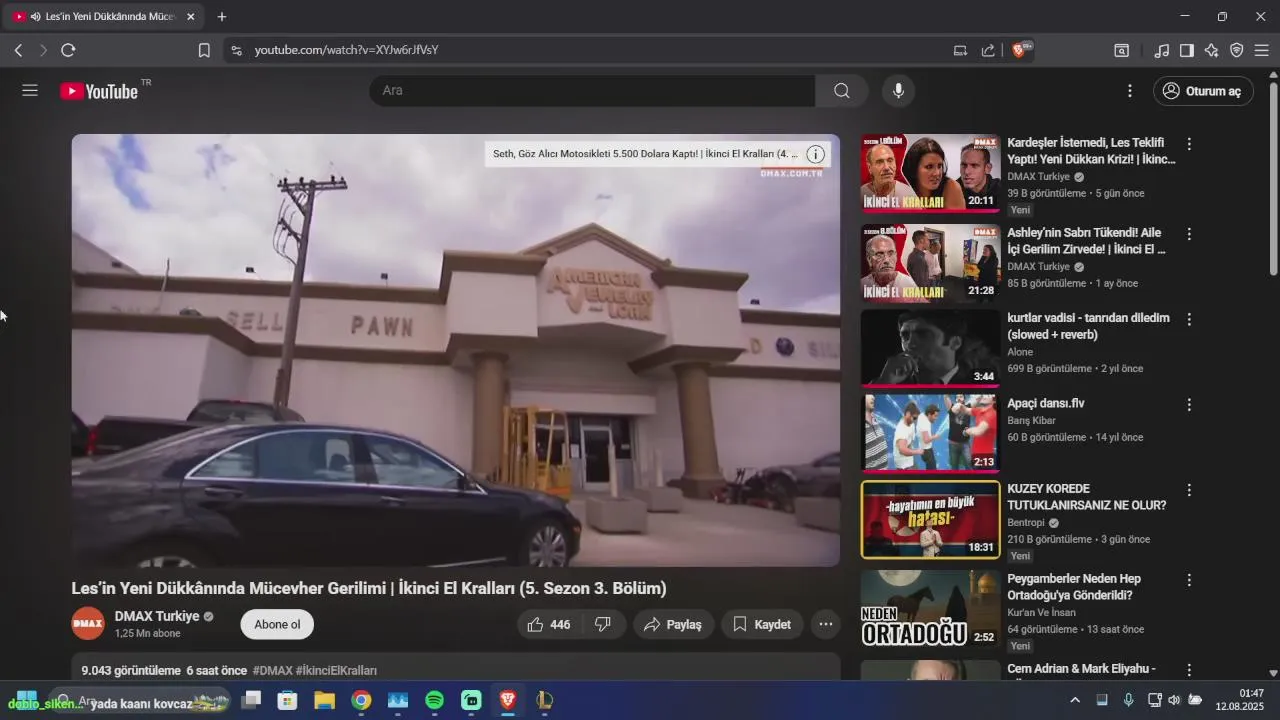Show hidden system tray icons chevron

(1075, 700)
